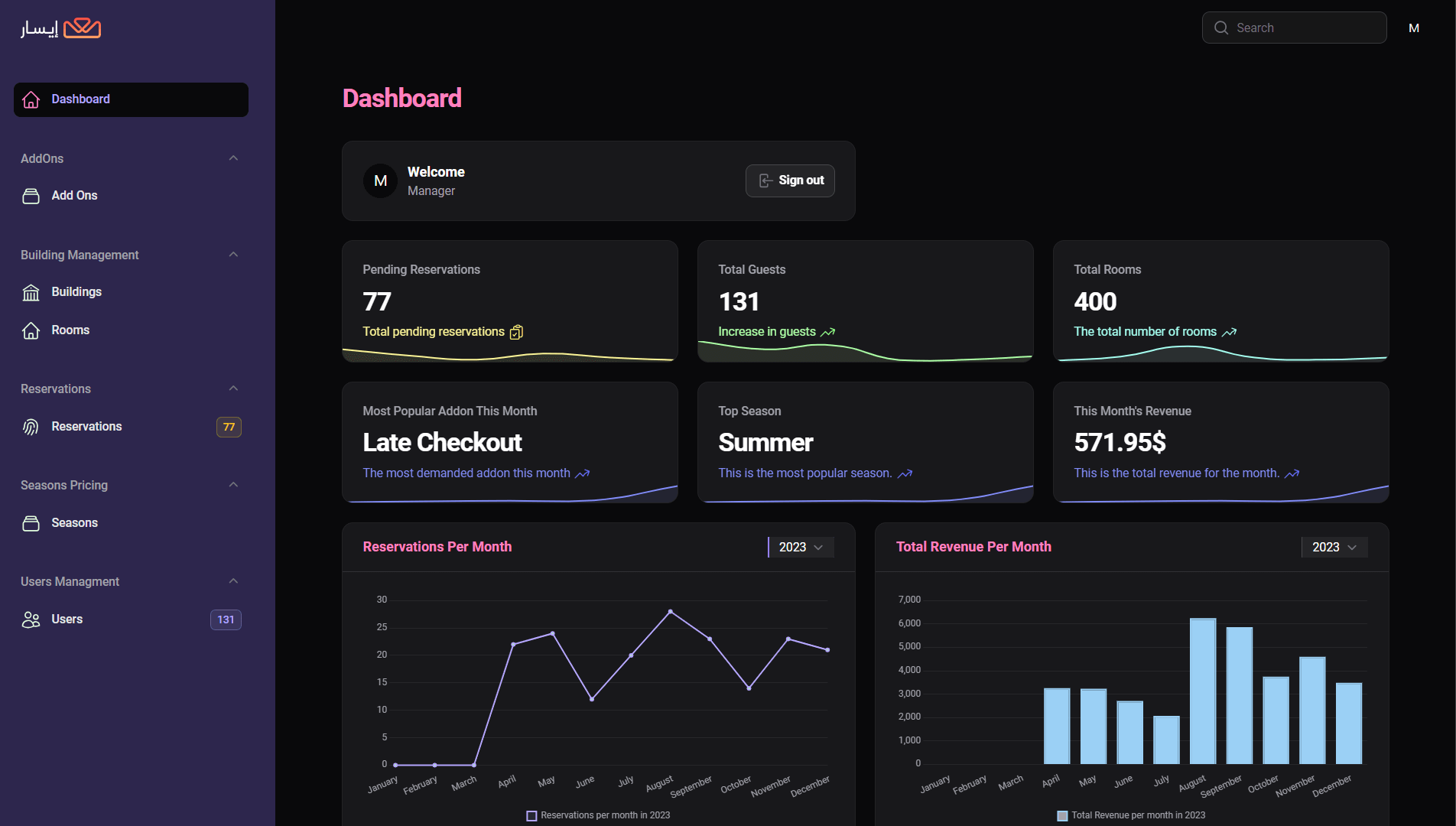This screenshot has height=826, width=1456.
Task: Open the Dashboard menu item
Action: pyautogui.click(x=131, y=100)
